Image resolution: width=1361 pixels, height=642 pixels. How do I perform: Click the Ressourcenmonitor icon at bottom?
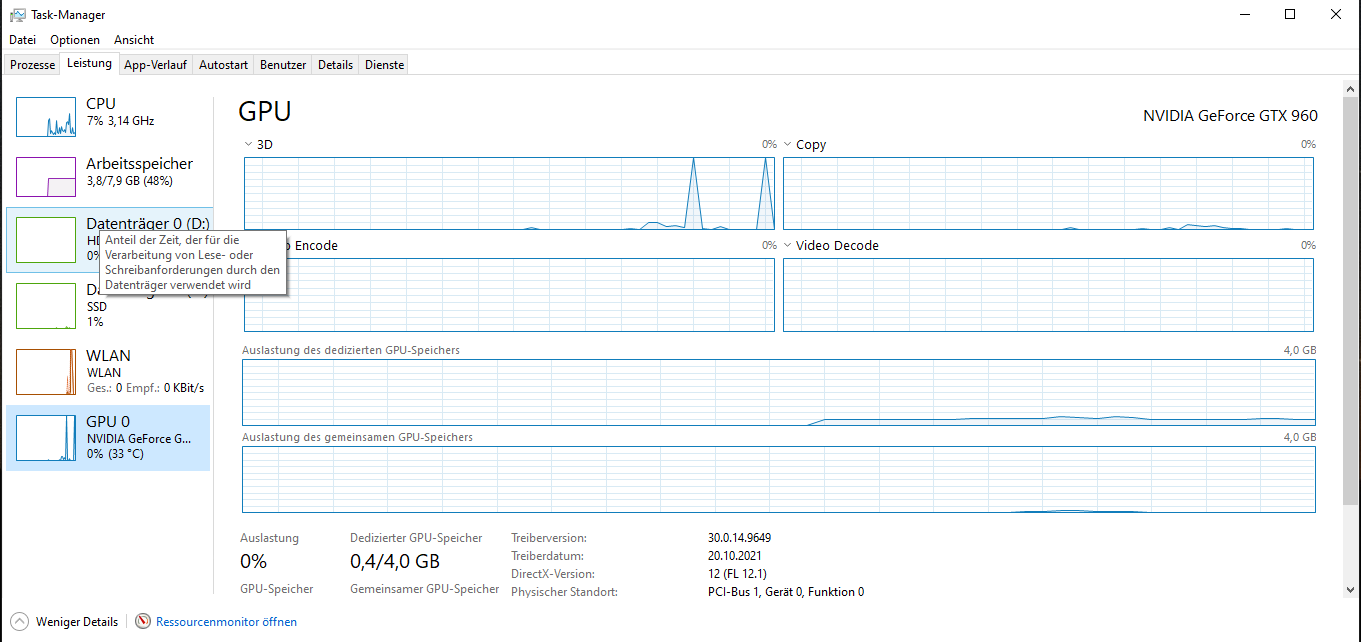click(143, 622)
